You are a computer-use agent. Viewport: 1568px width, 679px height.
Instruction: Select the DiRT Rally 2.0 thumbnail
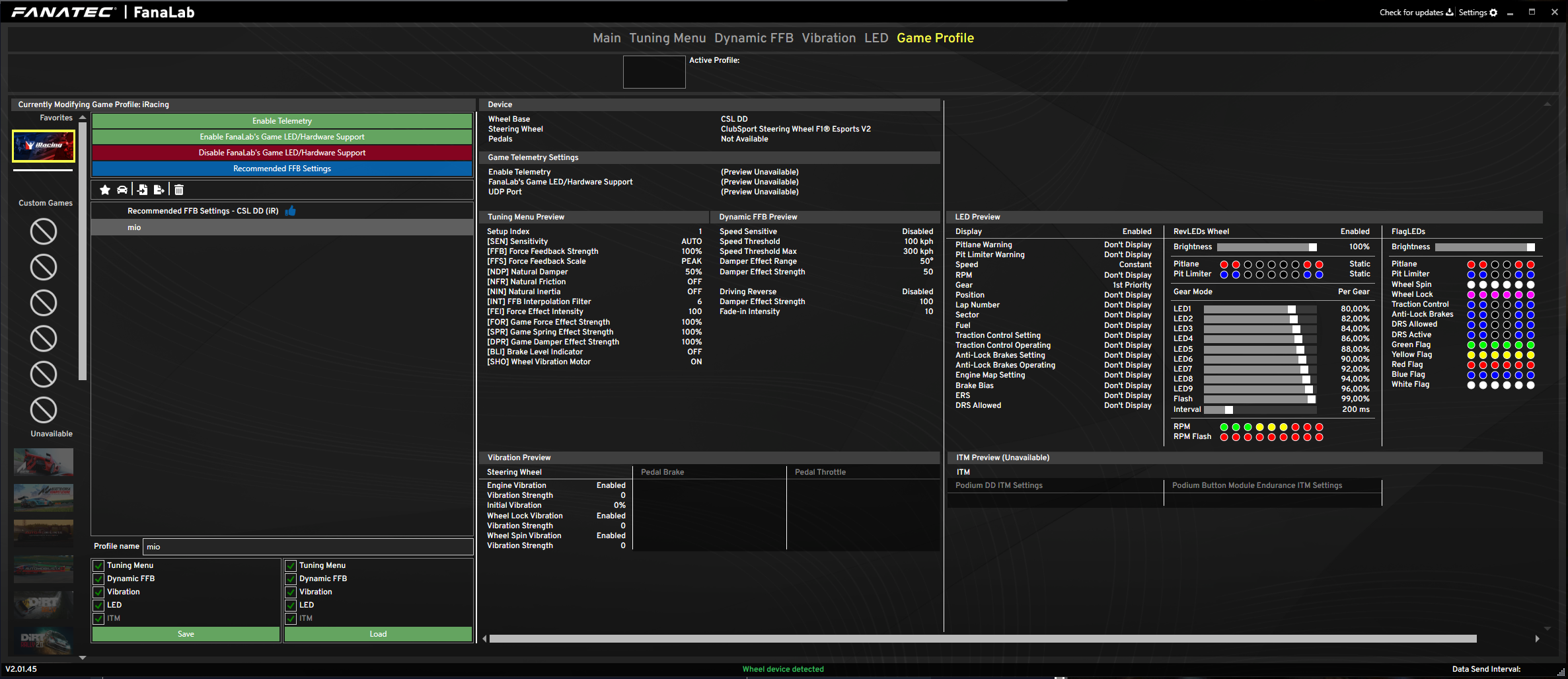[x=44, y=640]
